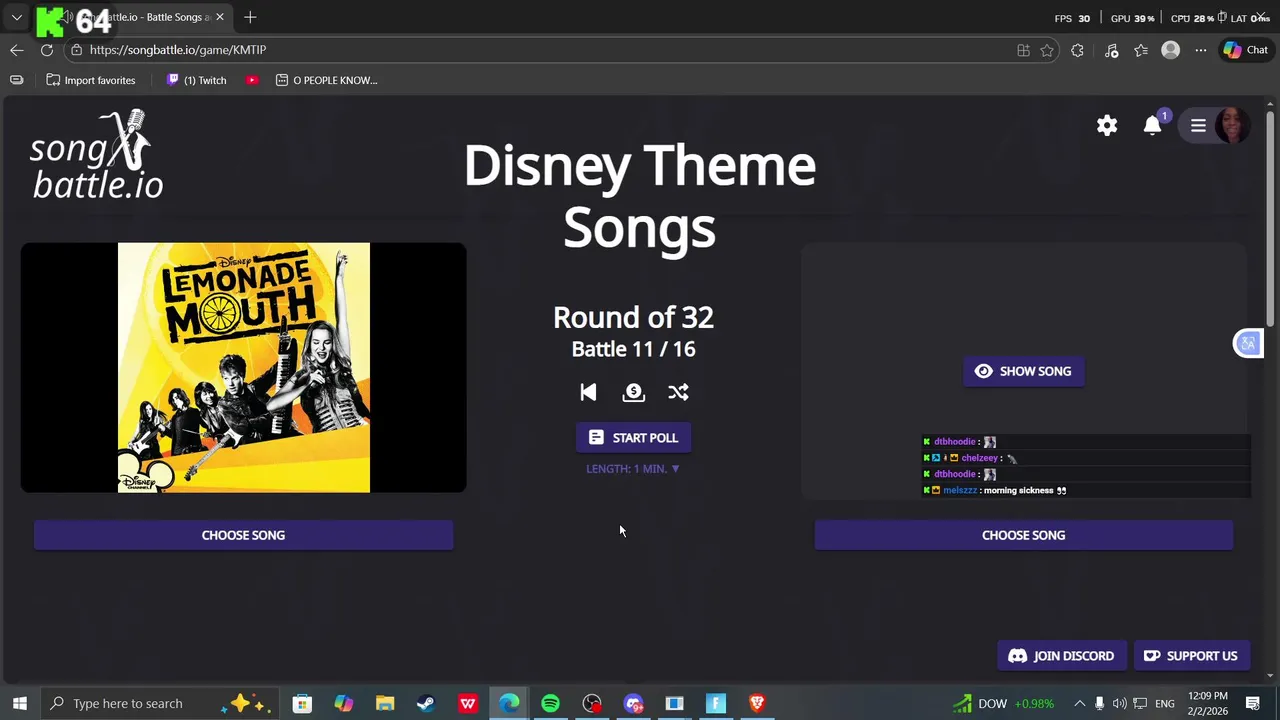The width and height of the screenshot is (1280, 720).
Task: Reveal the hidden song with Show Song
Action: (1023, 371)
